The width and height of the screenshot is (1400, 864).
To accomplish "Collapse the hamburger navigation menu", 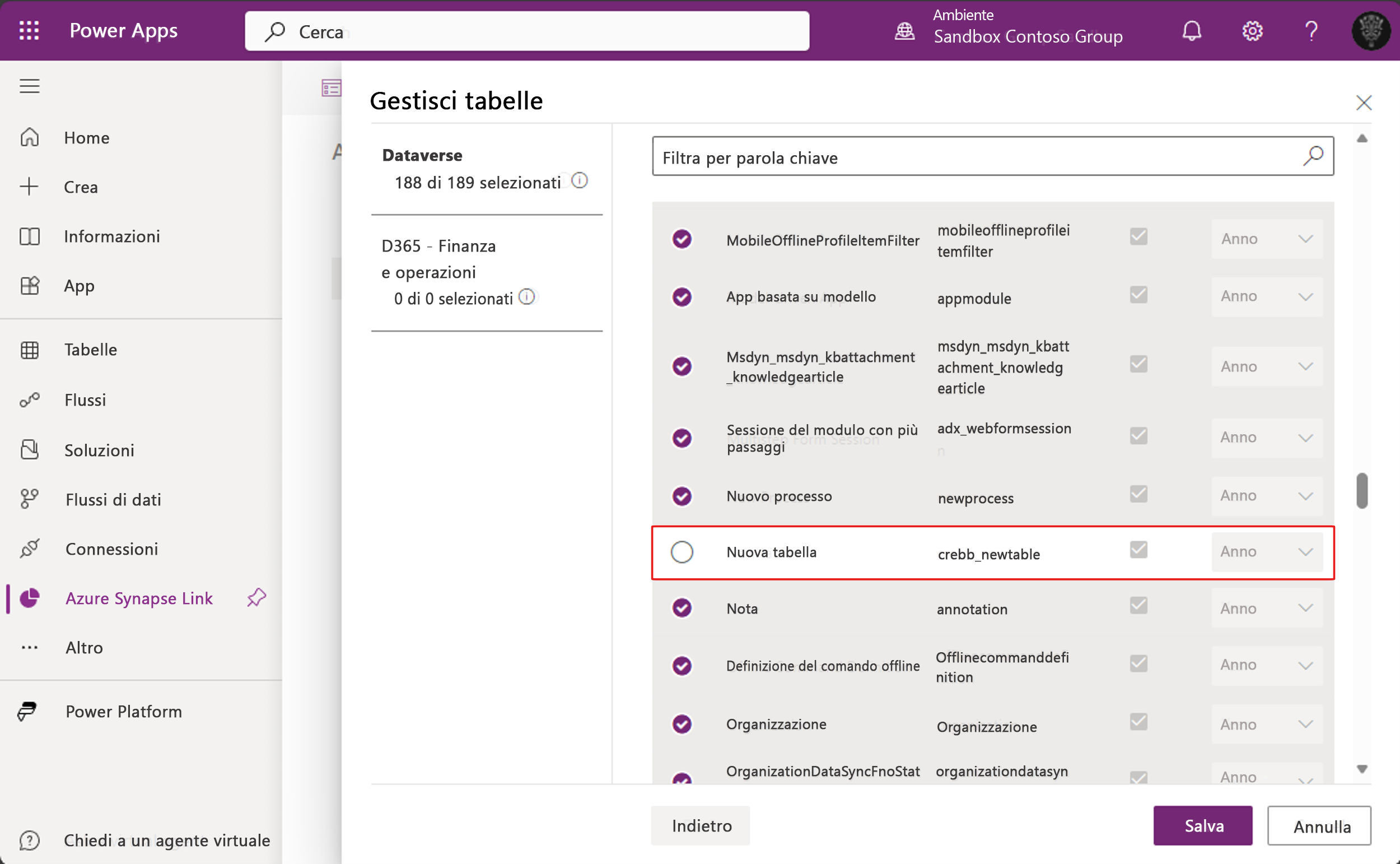I will click(29, 86).
